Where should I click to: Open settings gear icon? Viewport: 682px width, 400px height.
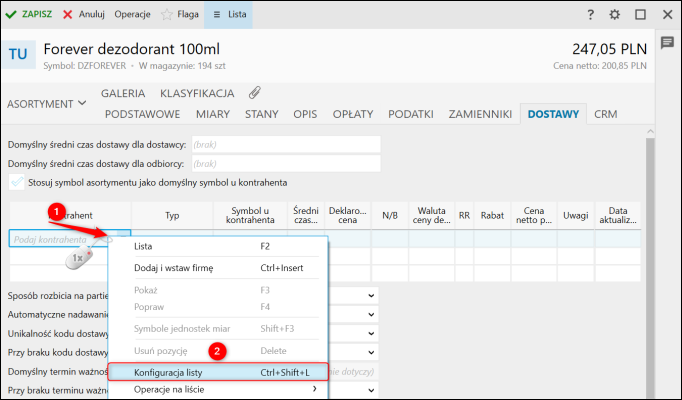pos(615,14)
